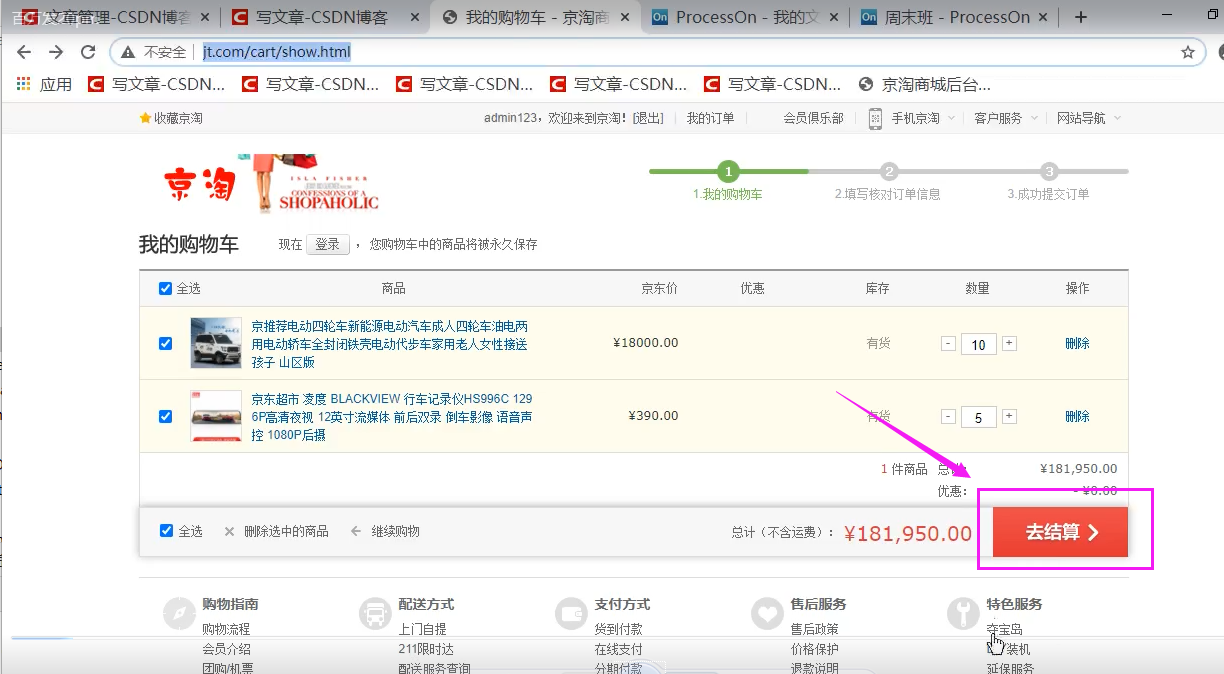Decrease quantity of the ¥18000.00 electric car
This screenshot has height=674, width=1224.
(x=948, y=344)
